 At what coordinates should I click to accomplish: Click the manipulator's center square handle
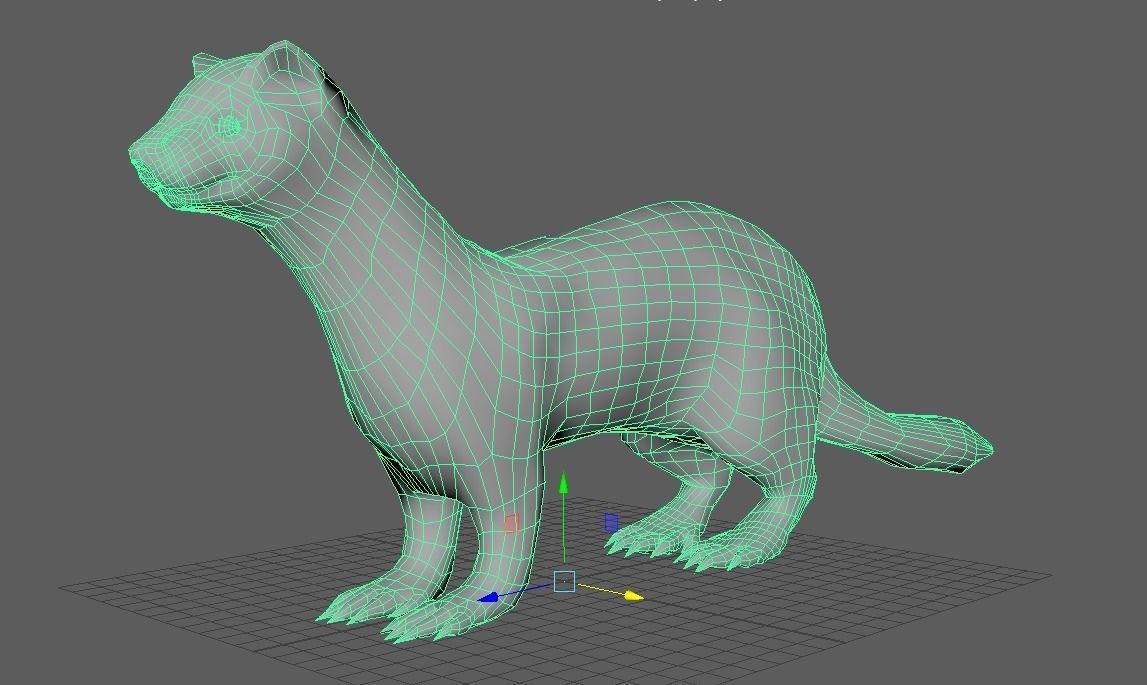pyautogui.click(x=564, y=582)
